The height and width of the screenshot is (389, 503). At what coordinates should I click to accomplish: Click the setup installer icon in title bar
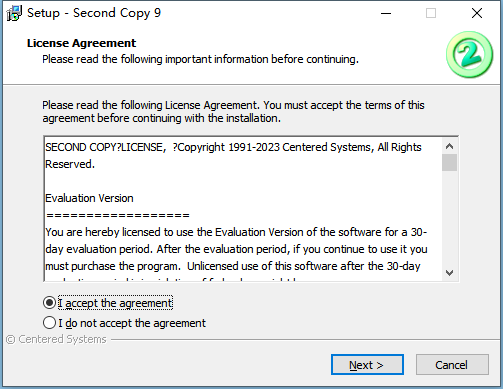tap(14, 13)
